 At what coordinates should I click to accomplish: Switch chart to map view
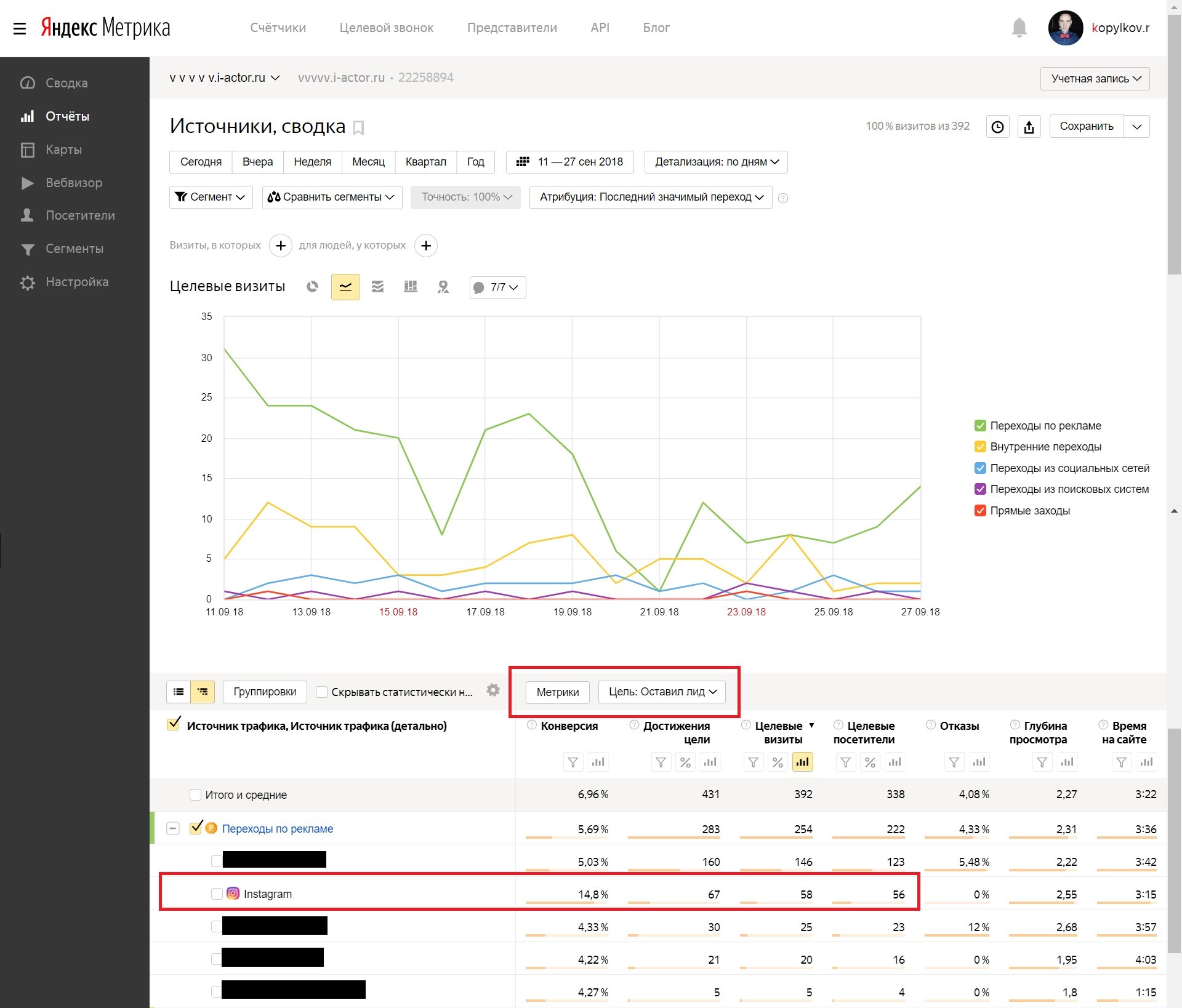point(443,287)
